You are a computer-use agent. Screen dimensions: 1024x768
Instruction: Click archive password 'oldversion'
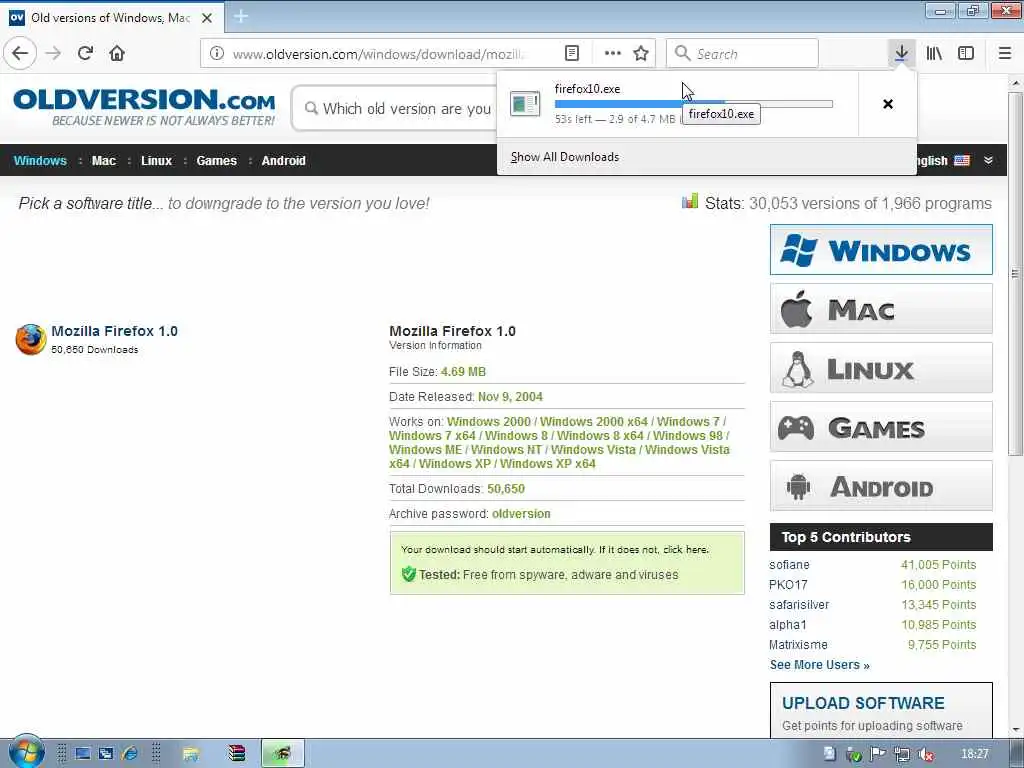click(521, 514)
